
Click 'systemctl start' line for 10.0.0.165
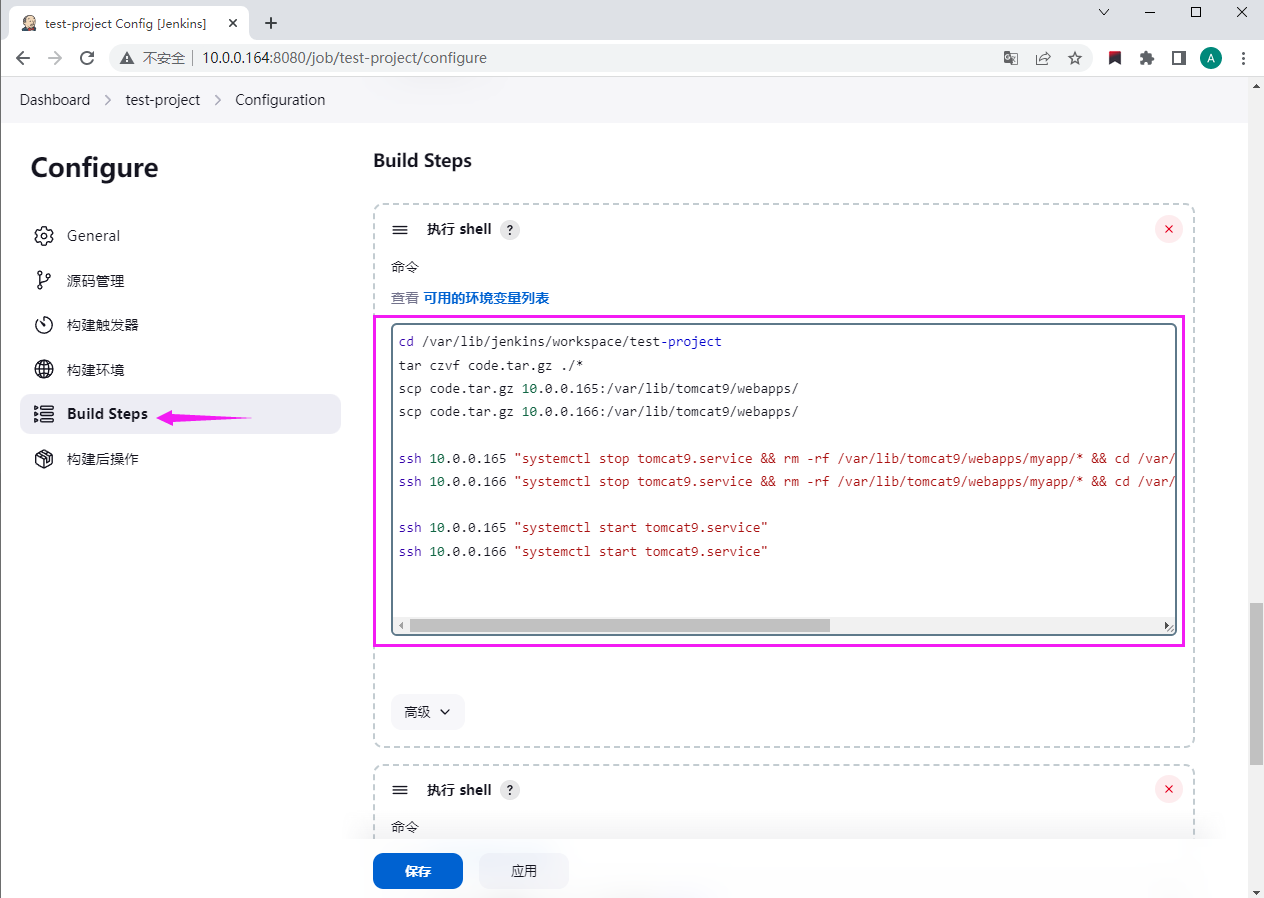[583, 527]
